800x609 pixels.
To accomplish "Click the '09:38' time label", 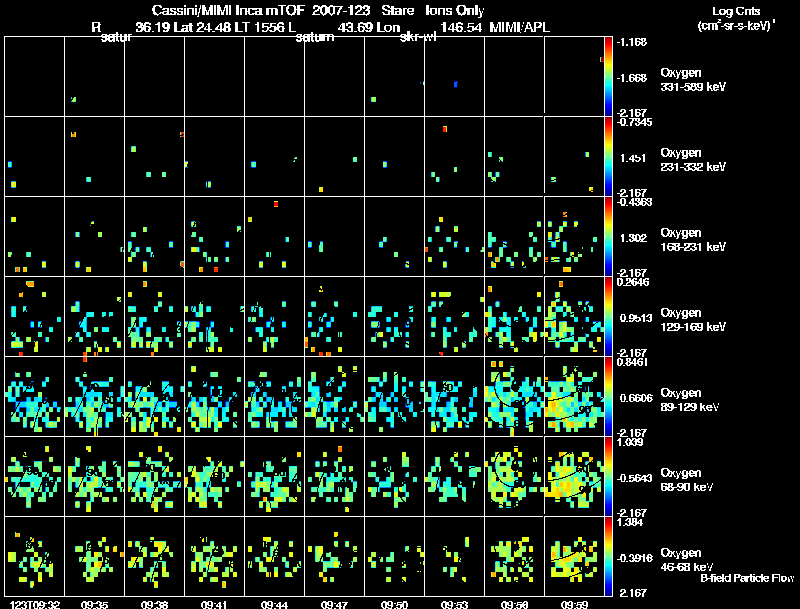I will pyautogui.click(x=154, y=604).
